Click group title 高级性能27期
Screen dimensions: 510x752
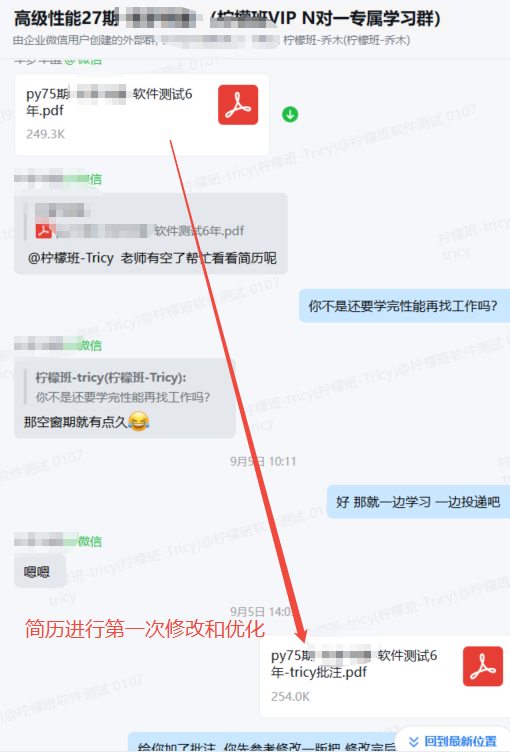point(66,19)
